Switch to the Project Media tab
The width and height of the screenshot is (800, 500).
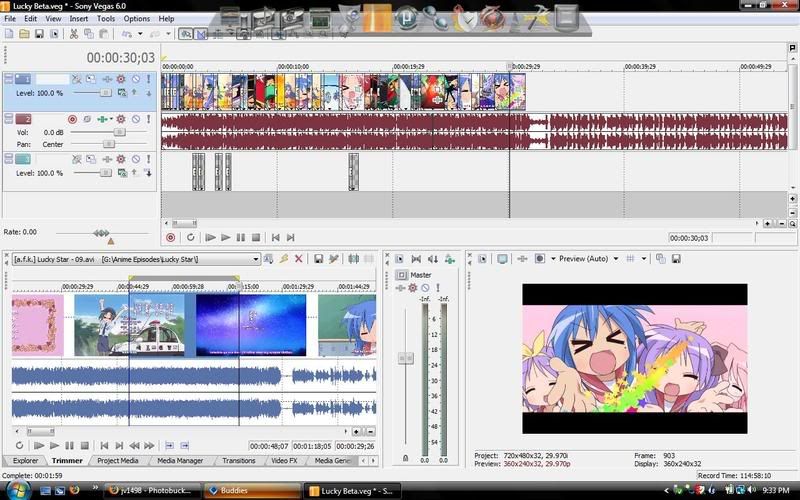pos(117,461)
